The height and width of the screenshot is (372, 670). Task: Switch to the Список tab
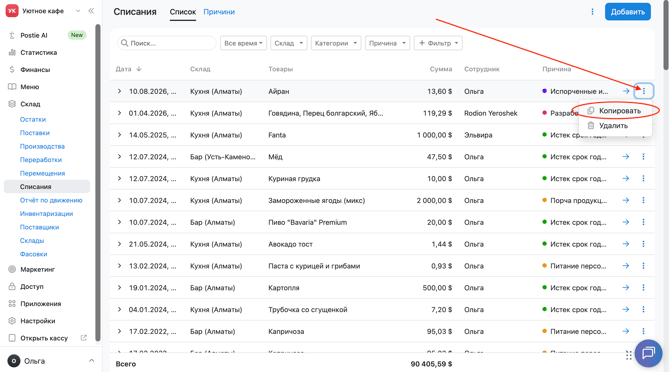(182, 12)
